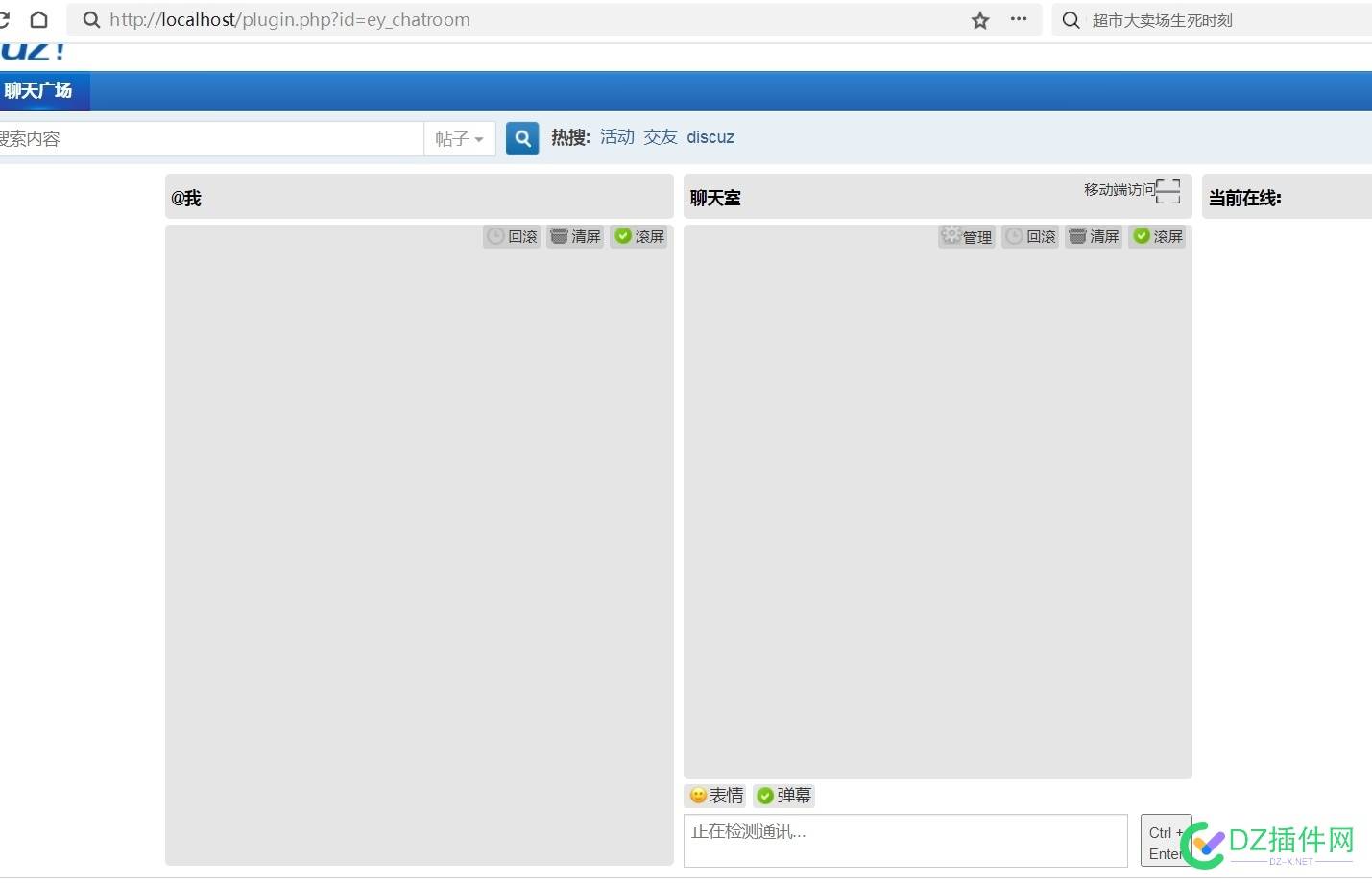Click 回滚 in the 聊天室 panel
This screenshot has height=884, width=1372.
(1030, 236)
